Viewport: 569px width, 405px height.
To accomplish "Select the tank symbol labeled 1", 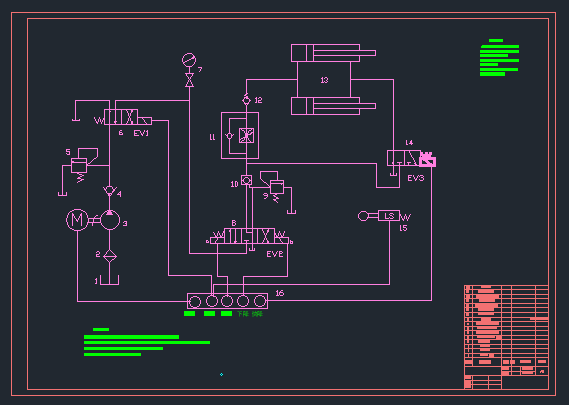I will pos(109,280).
